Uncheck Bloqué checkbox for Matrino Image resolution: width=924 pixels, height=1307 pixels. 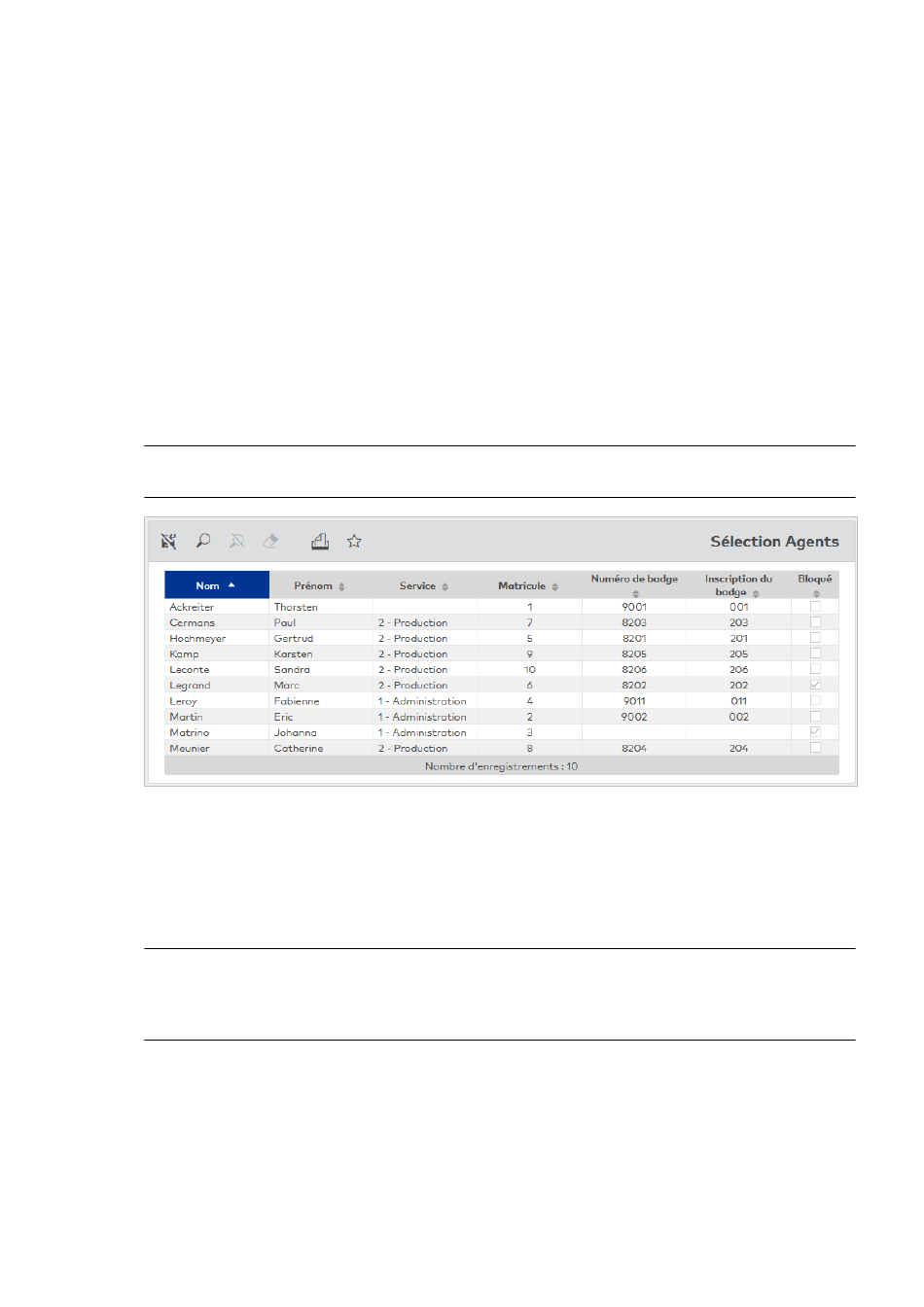(x=815, y=732)
